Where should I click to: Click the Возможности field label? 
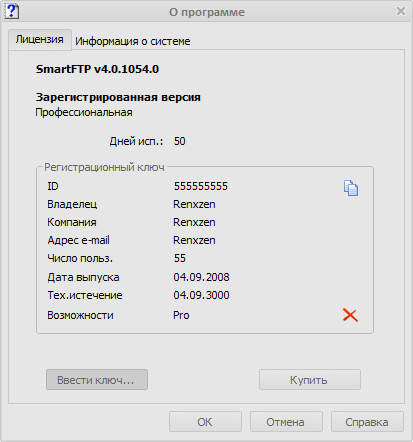point(80,315)
